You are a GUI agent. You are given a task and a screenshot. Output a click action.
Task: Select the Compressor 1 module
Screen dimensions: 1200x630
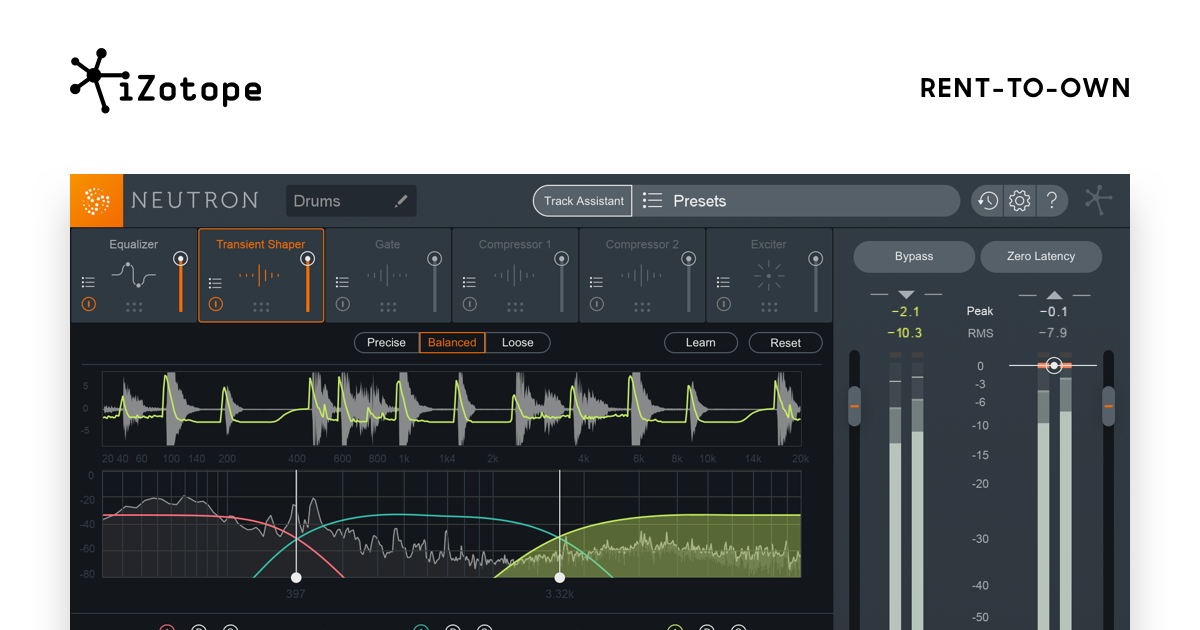514,275
